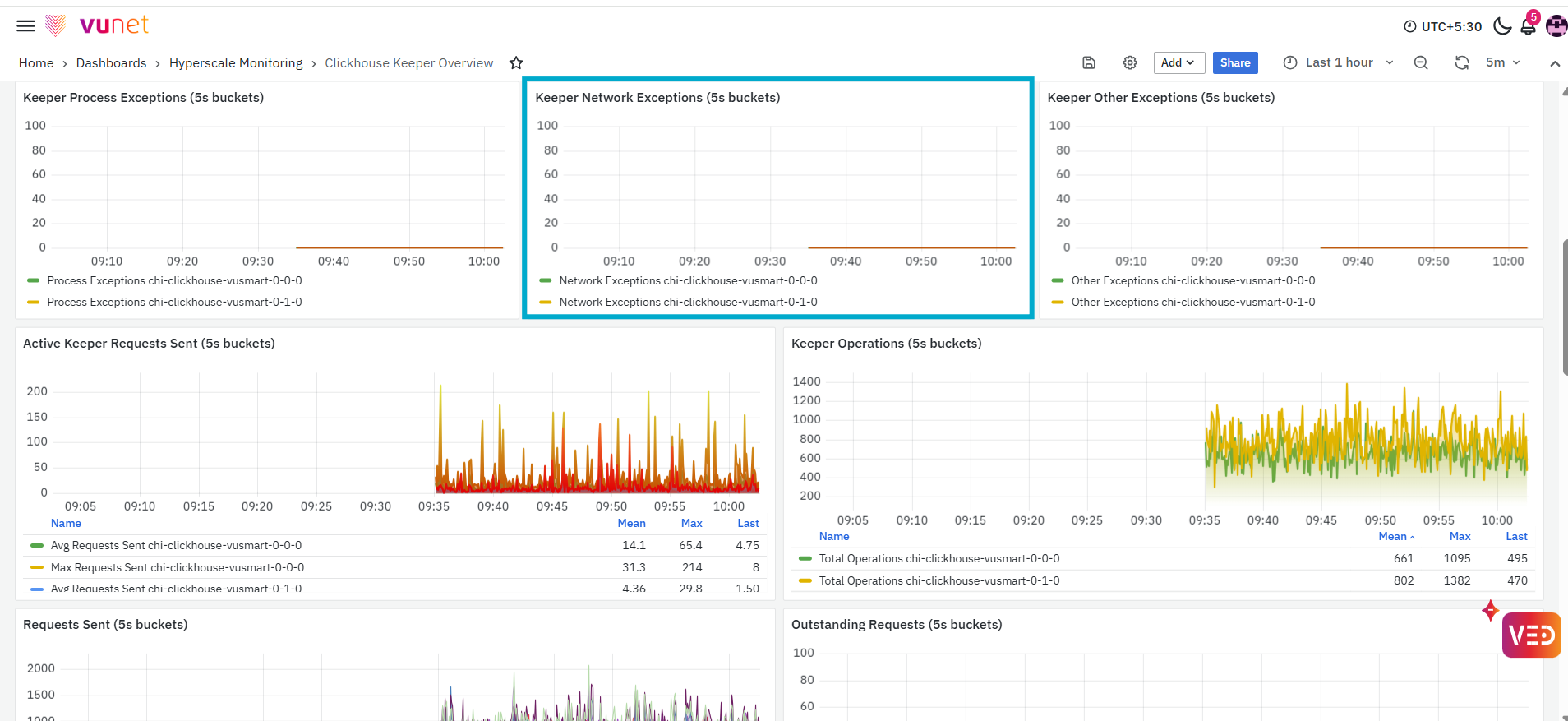Open the notifications bell
Image resolution: width=1568 pixels, height=721 pixels.
(1529, 26)
